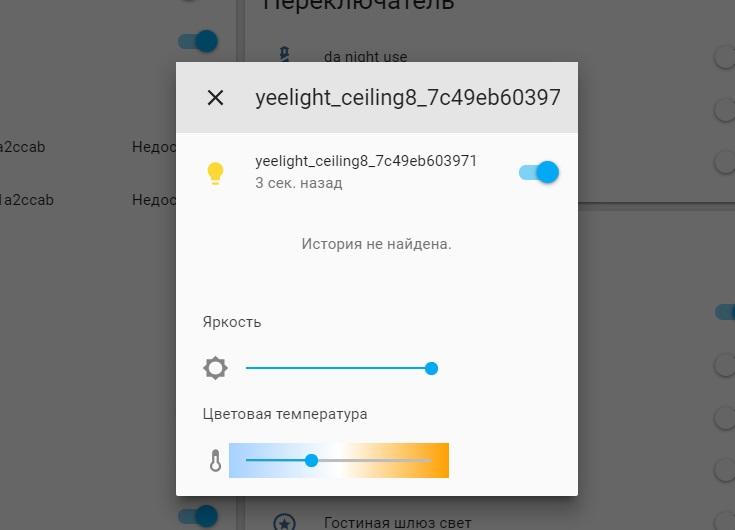Click the color temperature slider knob
The image size is (735, 530).
pyautogui.click(x=311, y=460)
